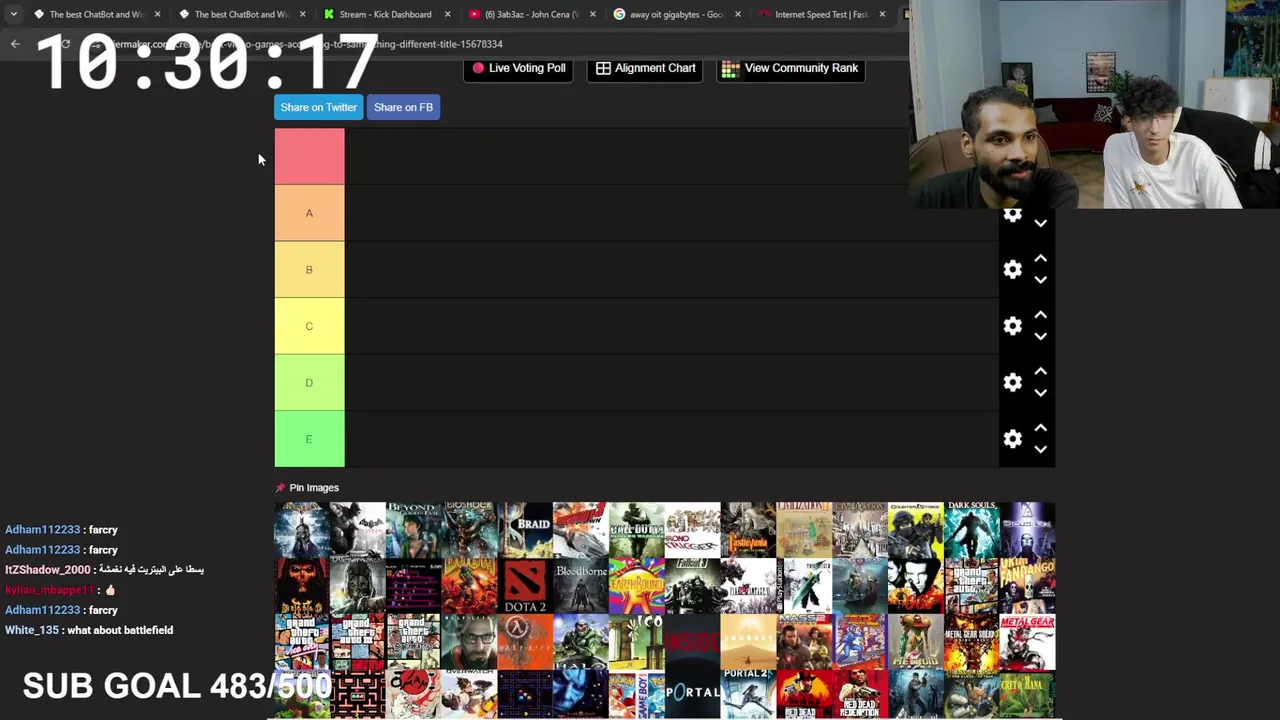Open settings gear for tier E
This screenshot has height=720, width=1280.
pos(1013,439)
